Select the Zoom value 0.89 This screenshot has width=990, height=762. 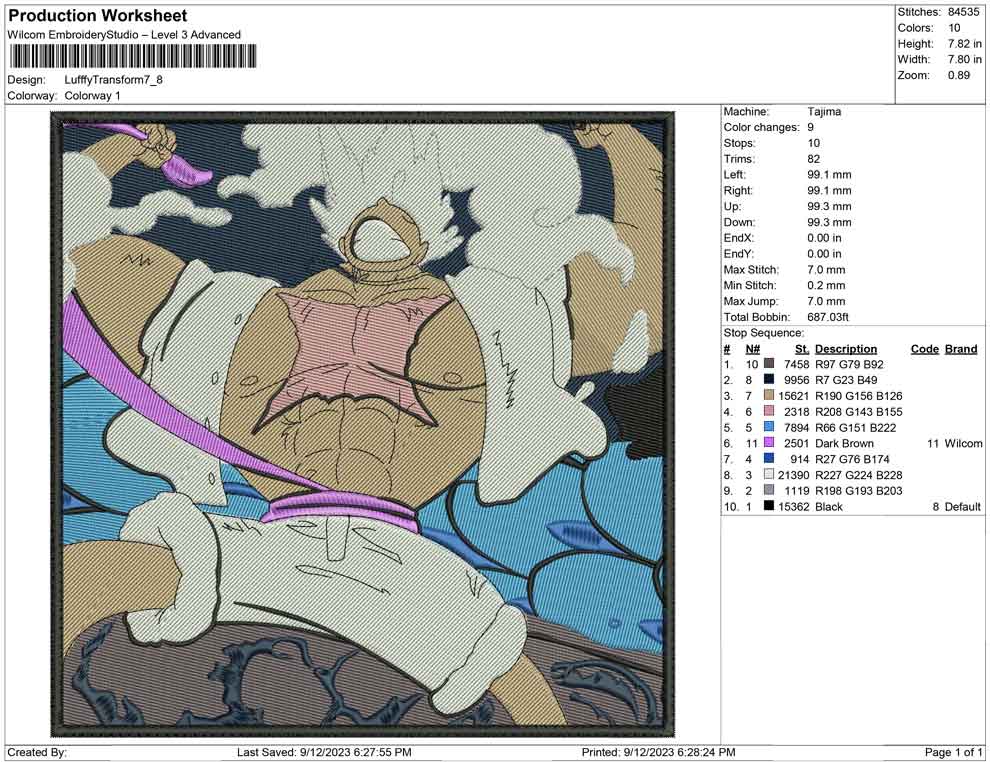(958, 75)
